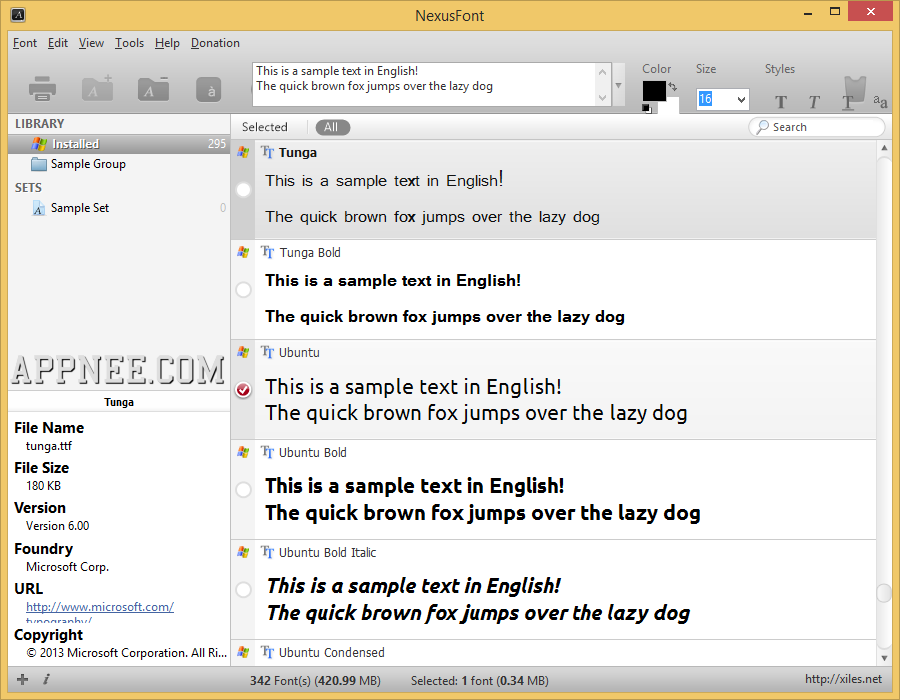Click the sample text box scroll-down arrow
This screenshot has height=700, width=900.
(x=602, y=98)
